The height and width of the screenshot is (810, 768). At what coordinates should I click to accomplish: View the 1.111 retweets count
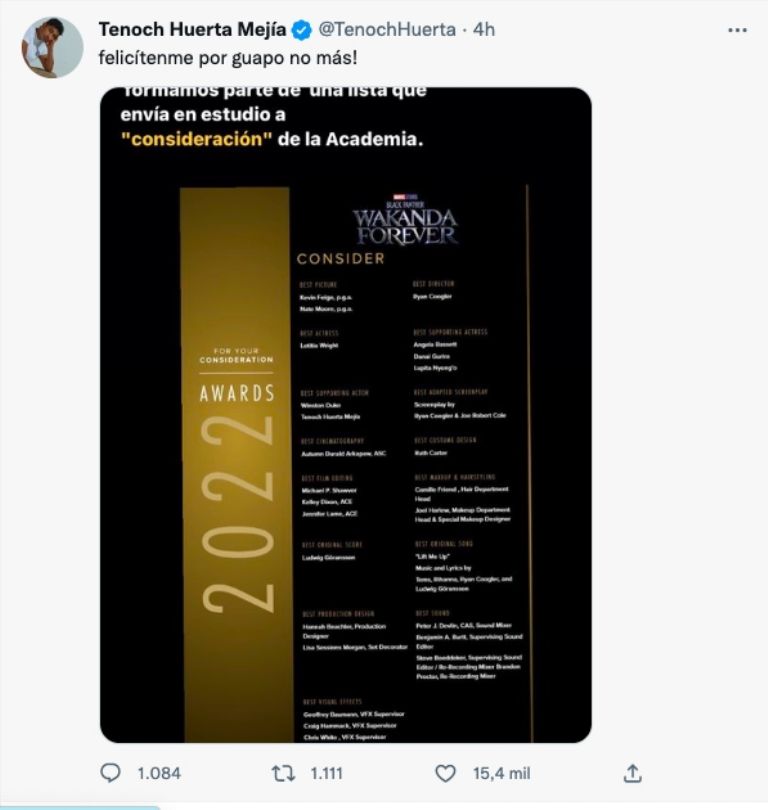329,773
